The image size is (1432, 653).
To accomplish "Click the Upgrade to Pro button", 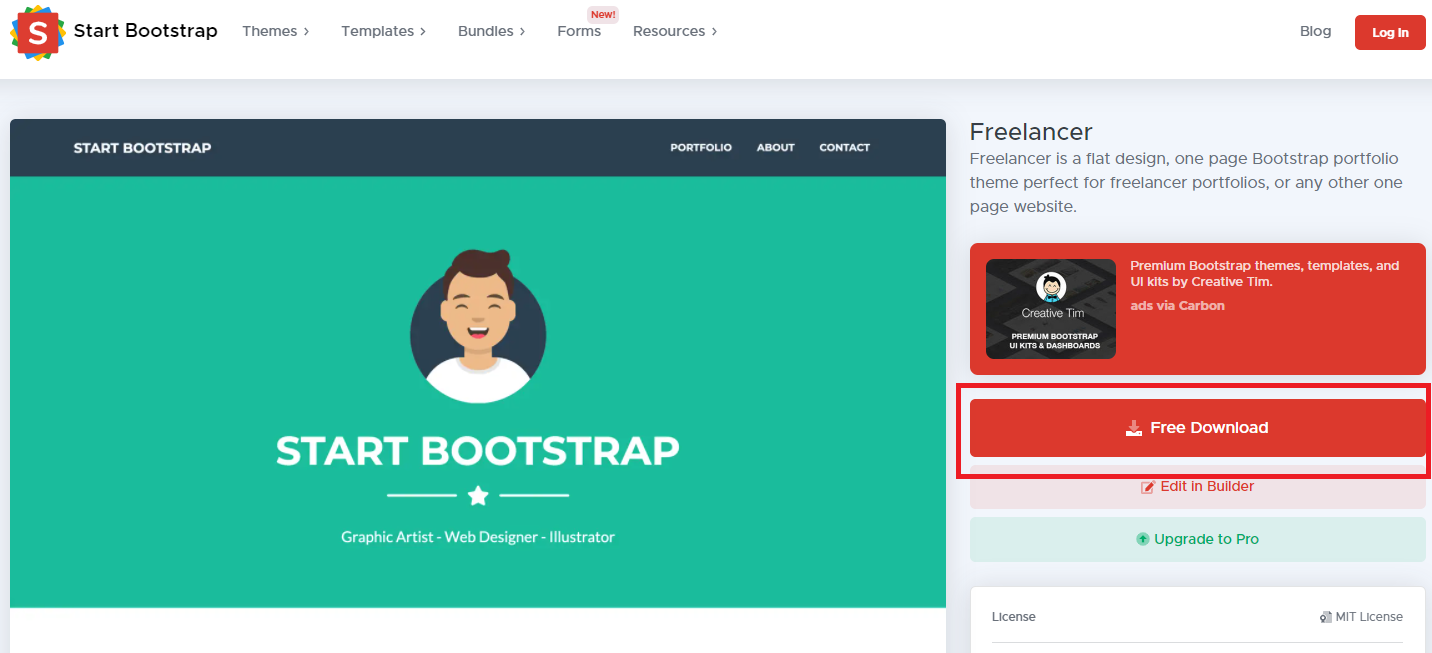I will tap(1198, 539).
